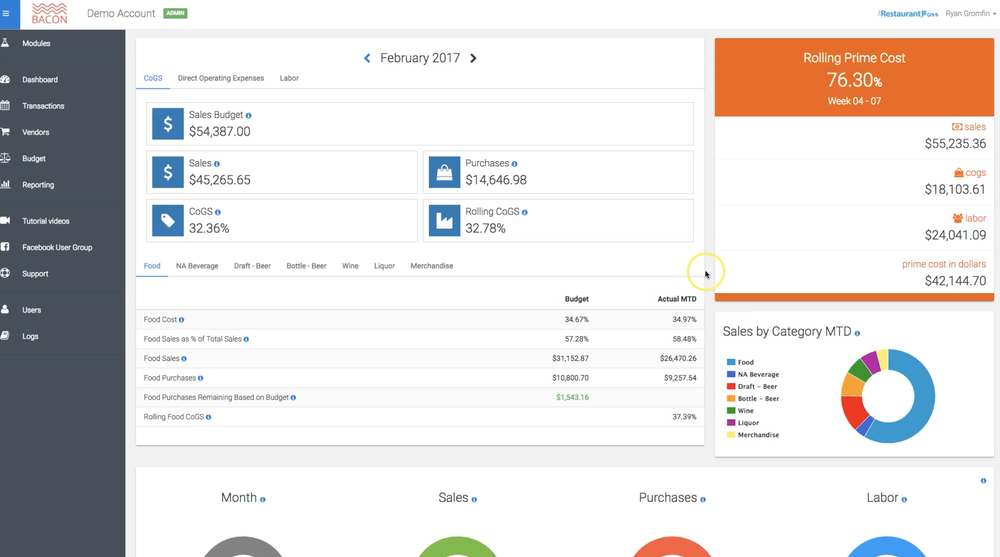The image size is (1000, 557).
Task: Click the Rolling Food CoGS row label
Action: [173, 417]
